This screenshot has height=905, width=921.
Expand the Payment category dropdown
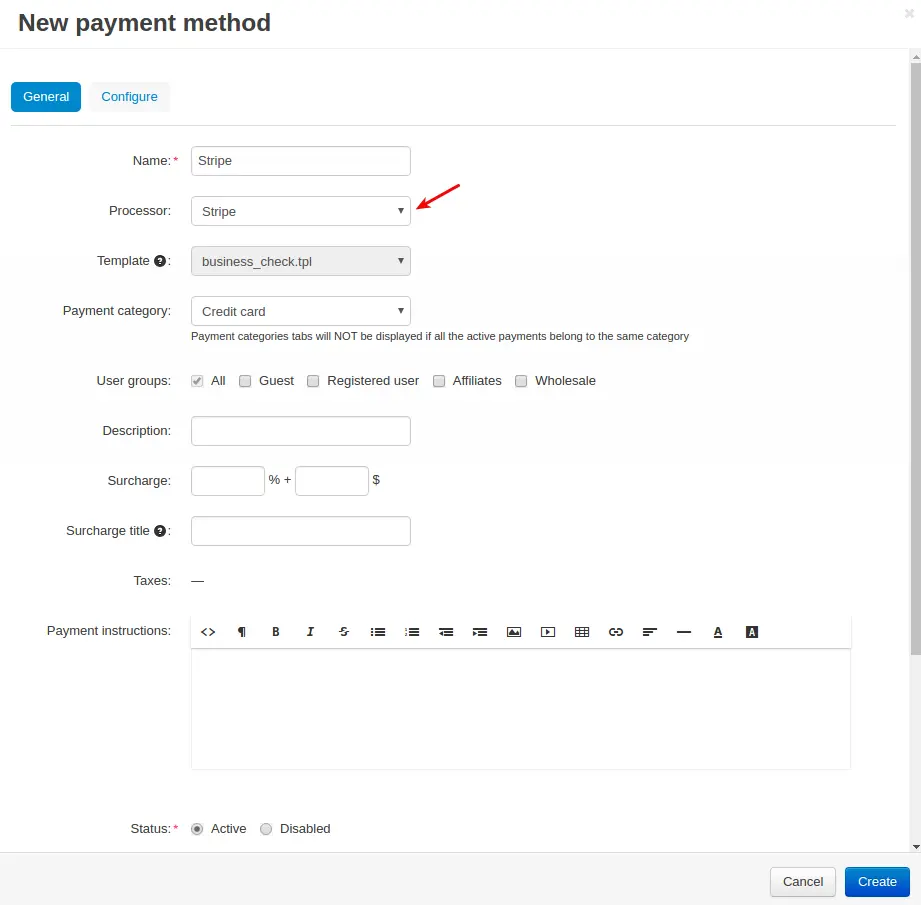point(300,311)
